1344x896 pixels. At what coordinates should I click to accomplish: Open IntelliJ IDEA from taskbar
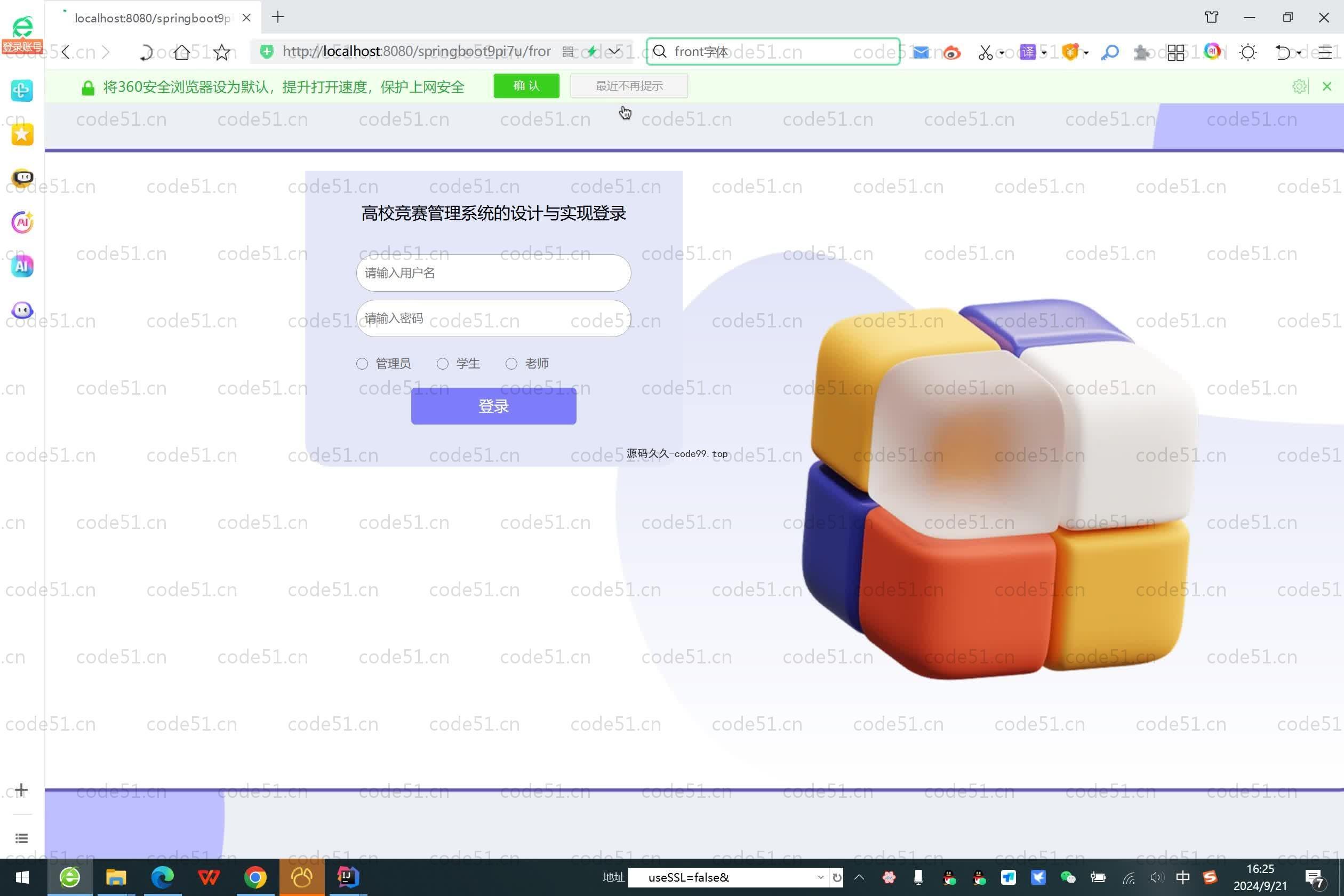[x=347, y=877]
